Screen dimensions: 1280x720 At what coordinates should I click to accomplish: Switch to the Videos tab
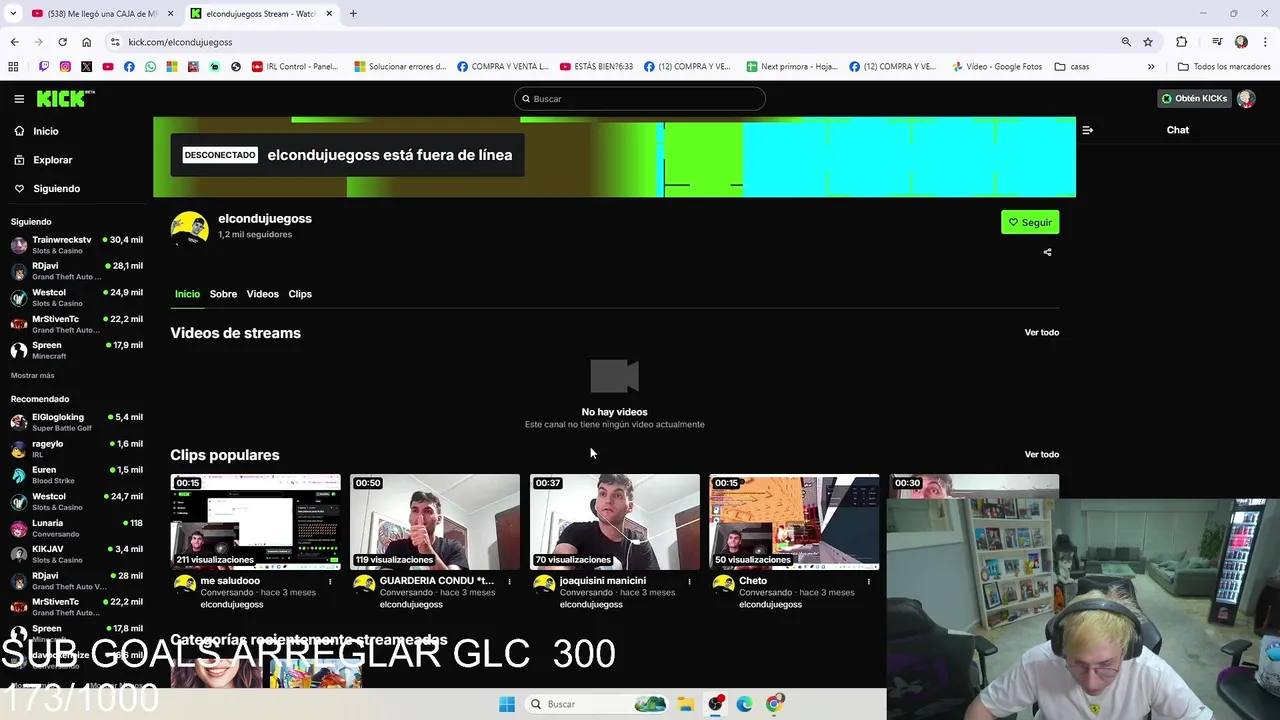263,294
